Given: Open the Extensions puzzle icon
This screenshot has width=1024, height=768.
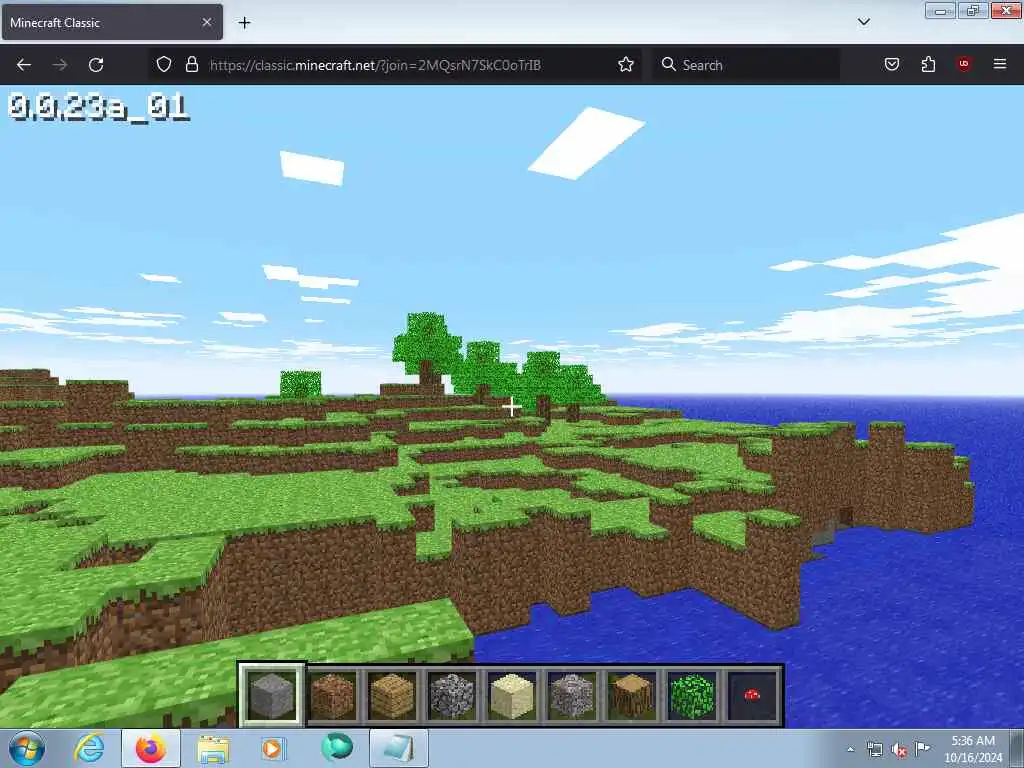Looking at the screenshot, I should 928,65.
